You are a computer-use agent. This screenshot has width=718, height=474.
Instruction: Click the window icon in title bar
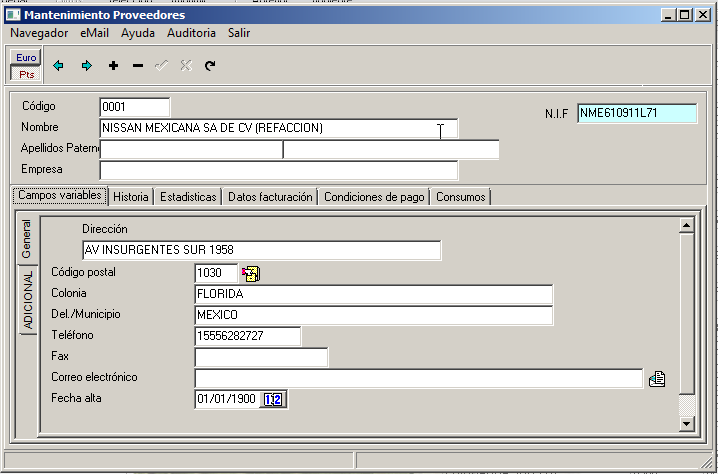13,15
